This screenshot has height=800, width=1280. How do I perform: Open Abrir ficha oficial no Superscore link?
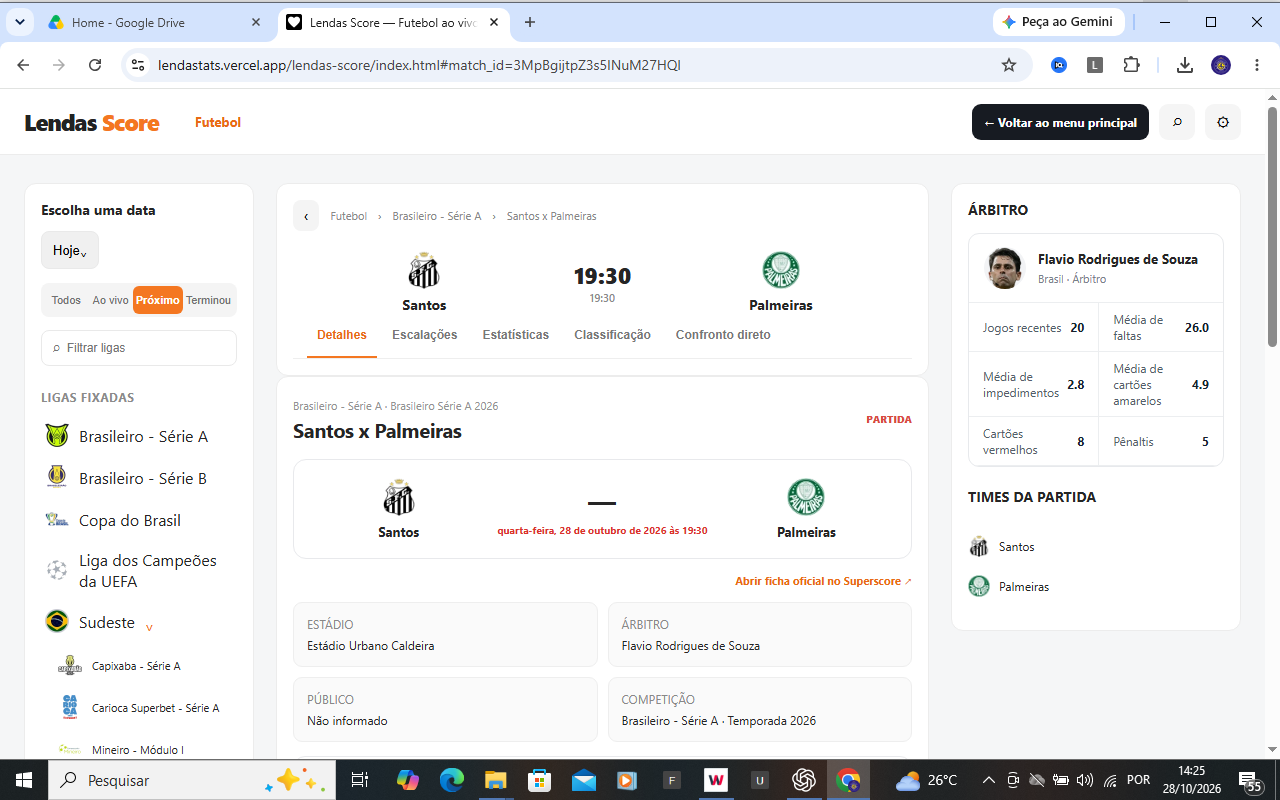[x=823, y=581]
